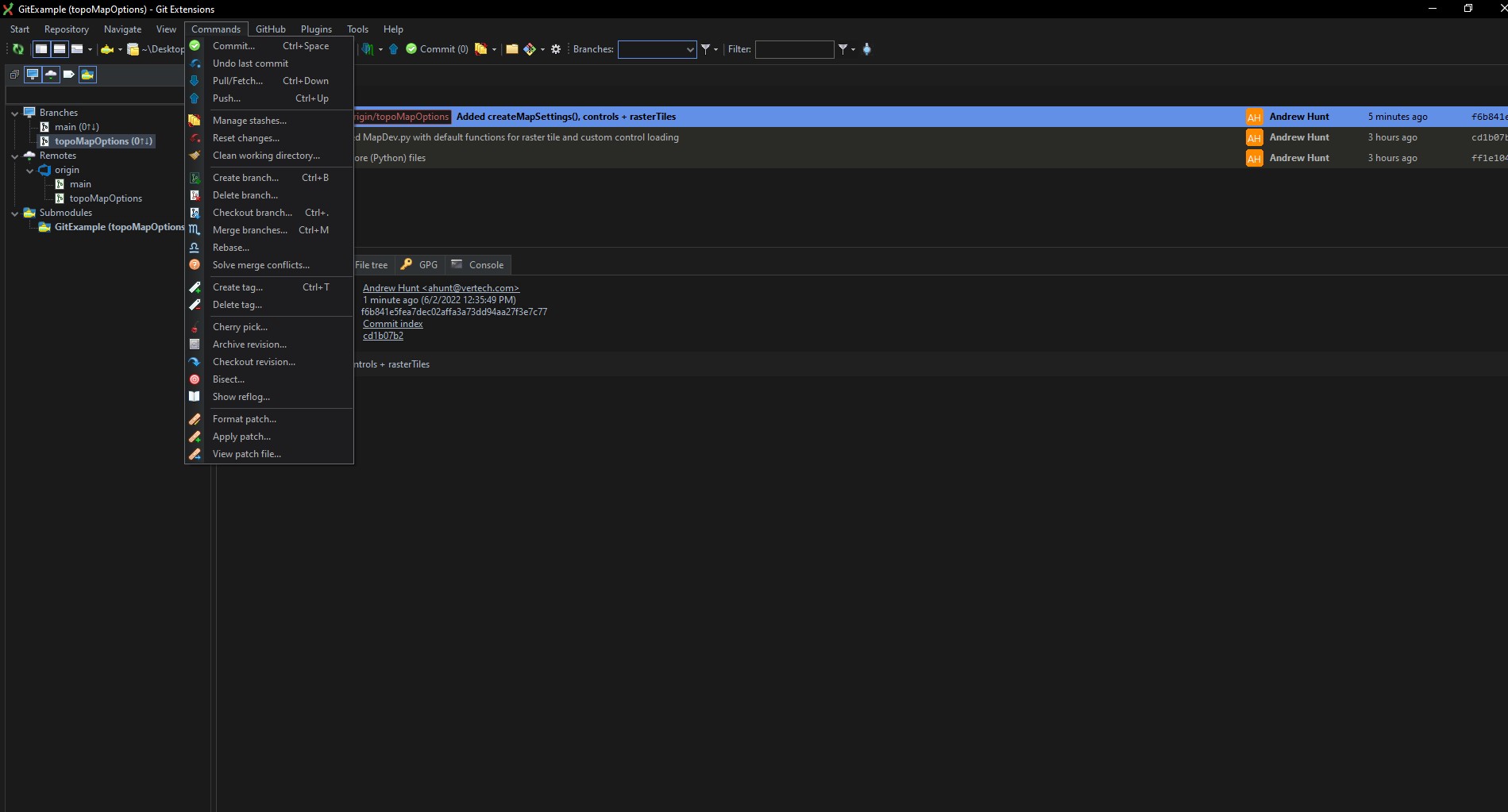Open the Navigate menu
The image size is (1508, 812).
[122, 29]
